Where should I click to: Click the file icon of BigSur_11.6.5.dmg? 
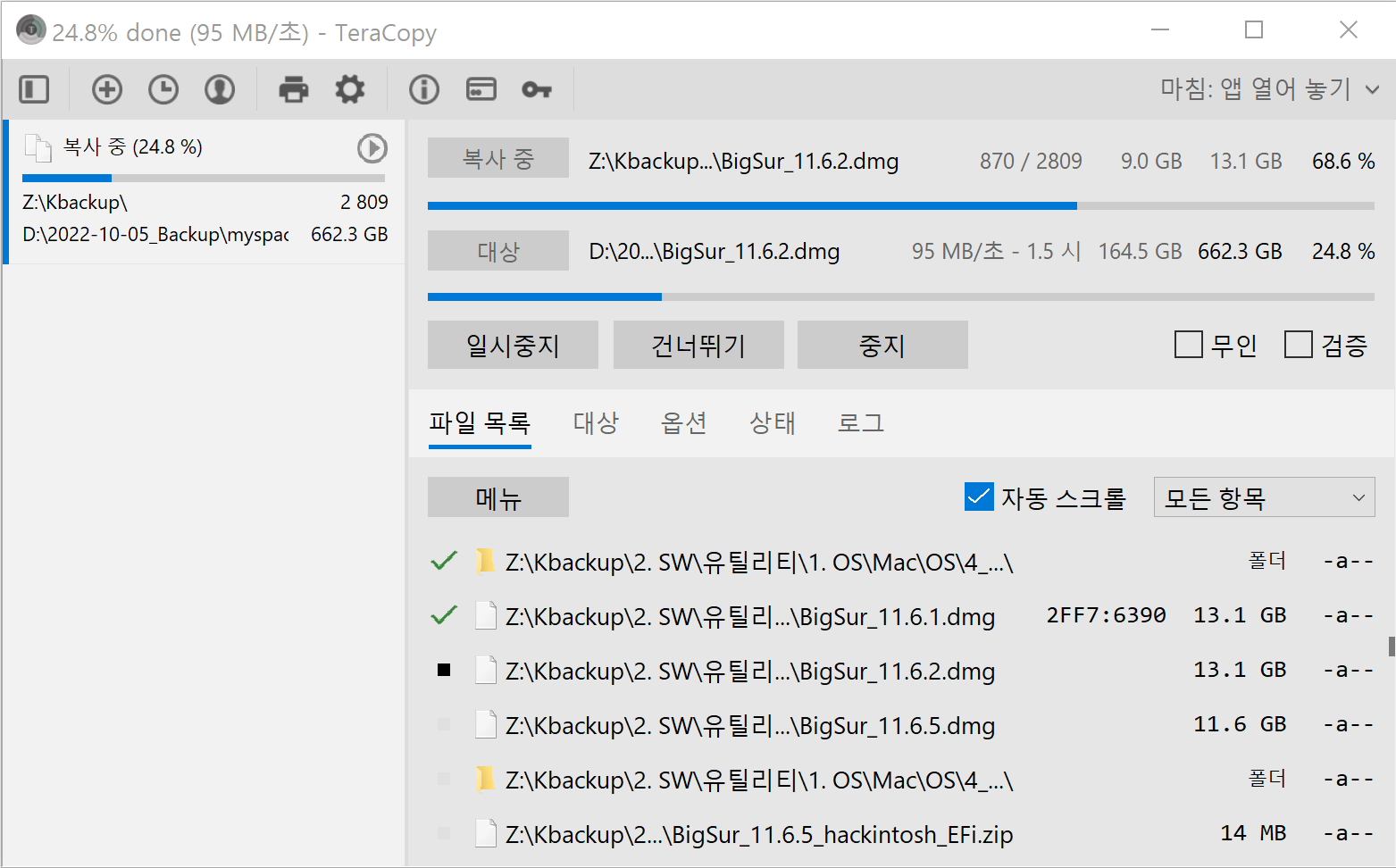(486, 724)
